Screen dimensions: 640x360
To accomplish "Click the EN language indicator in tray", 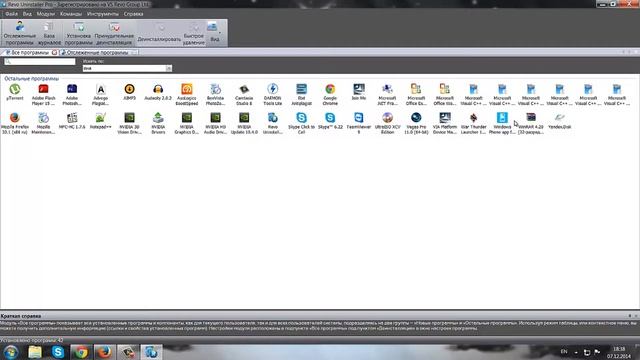I will [x=564, y=351].
